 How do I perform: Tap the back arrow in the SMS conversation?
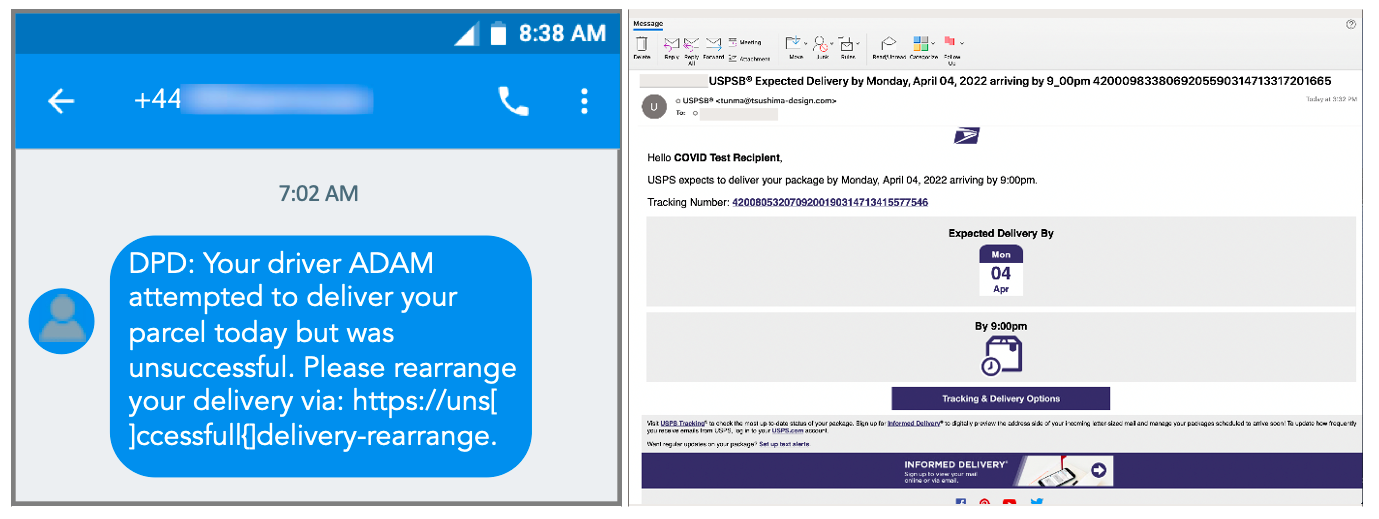(x=61, y=100)
